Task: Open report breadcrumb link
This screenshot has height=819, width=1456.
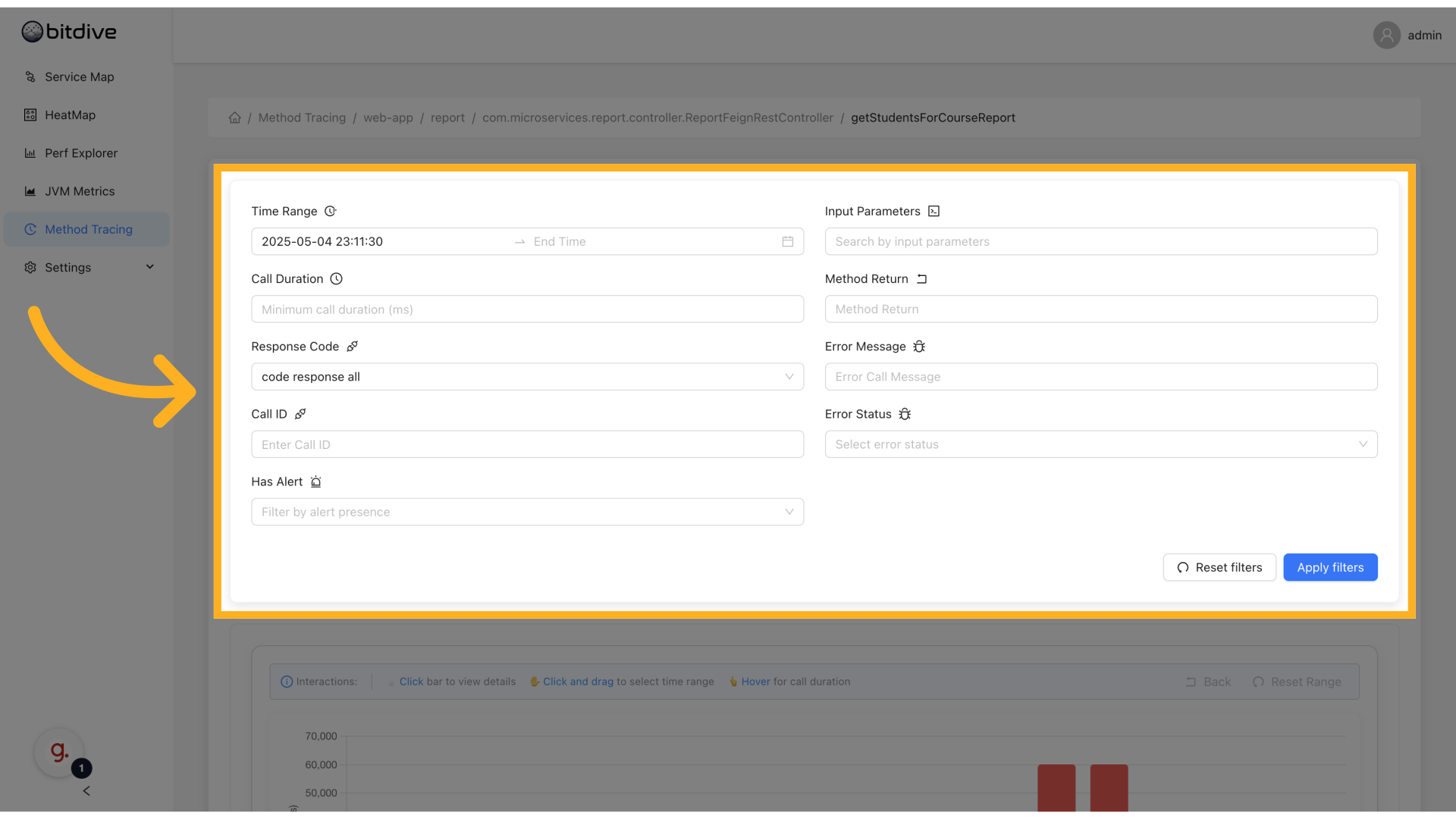Action: [447, 118]
